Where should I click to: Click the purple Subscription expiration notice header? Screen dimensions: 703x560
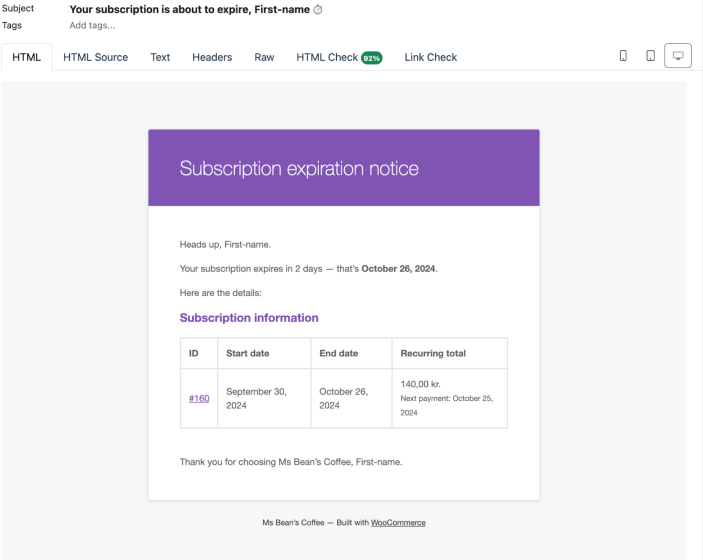pyautogui.click(x=343, y=168)
